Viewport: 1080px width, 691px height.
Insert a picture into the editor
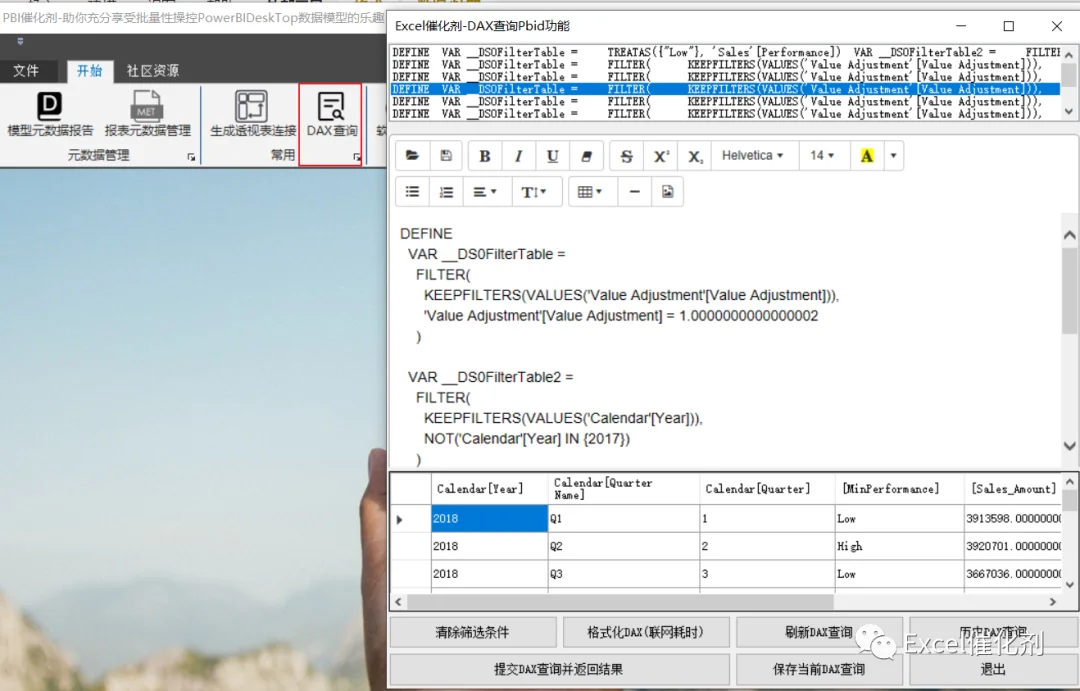tap(667, 192)
